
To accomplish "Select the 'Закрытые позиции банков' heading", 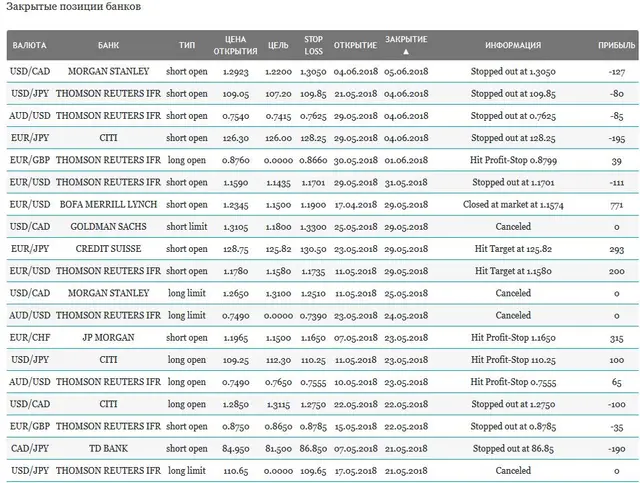I will [73, 7].
